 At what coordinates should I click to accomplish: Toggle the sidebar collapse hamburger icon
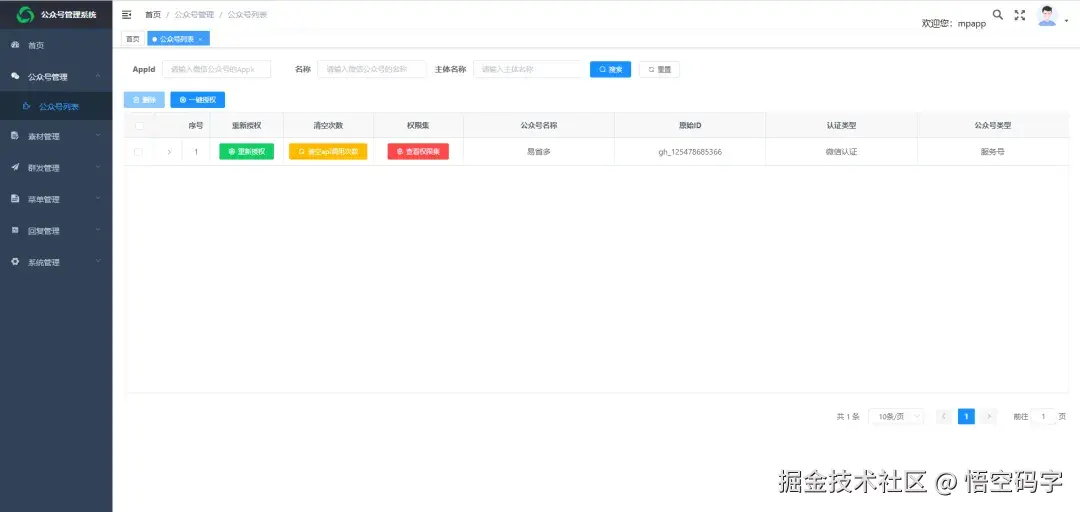[127, 14]
